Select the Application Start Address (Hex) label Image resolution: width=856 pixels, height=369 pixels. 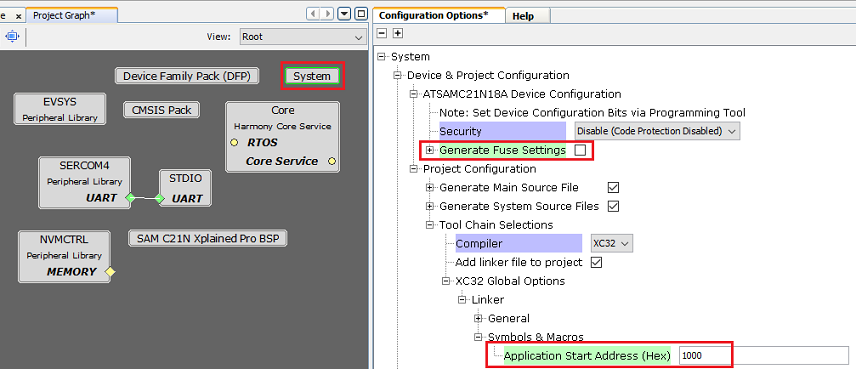587,356
